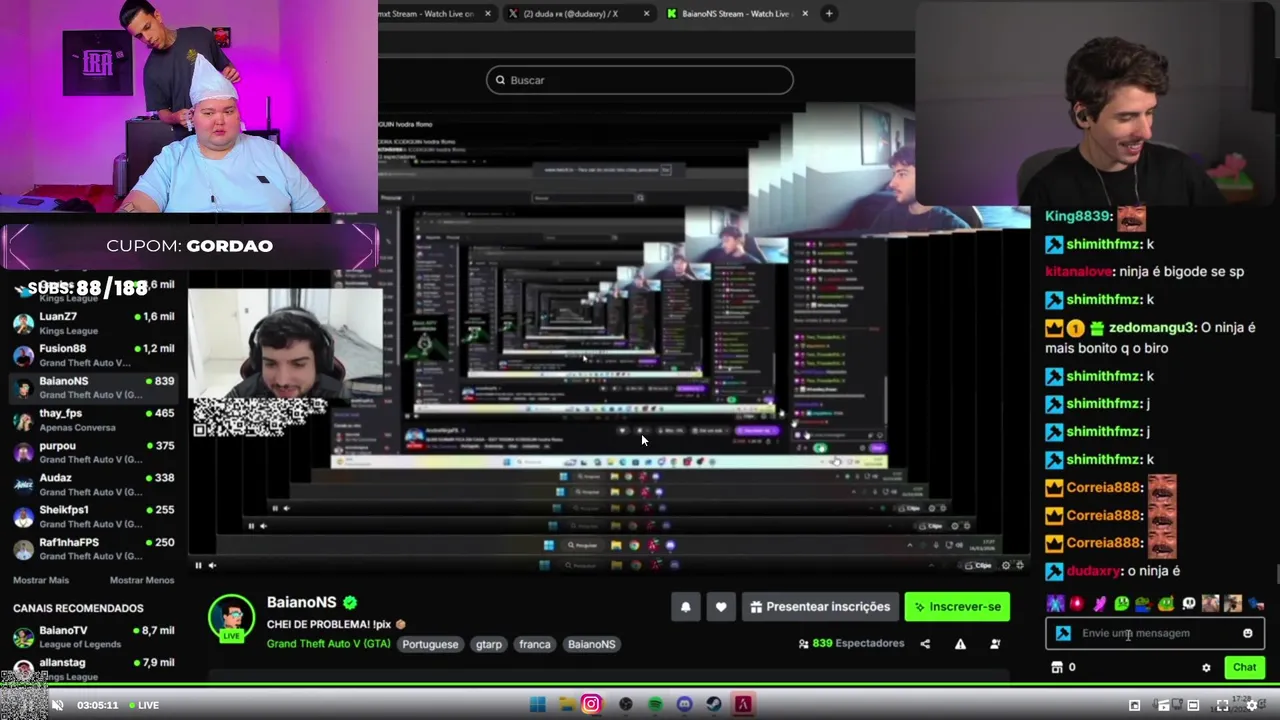
Task: Click the gtarp tag
Action: click(x=489, y=644)
